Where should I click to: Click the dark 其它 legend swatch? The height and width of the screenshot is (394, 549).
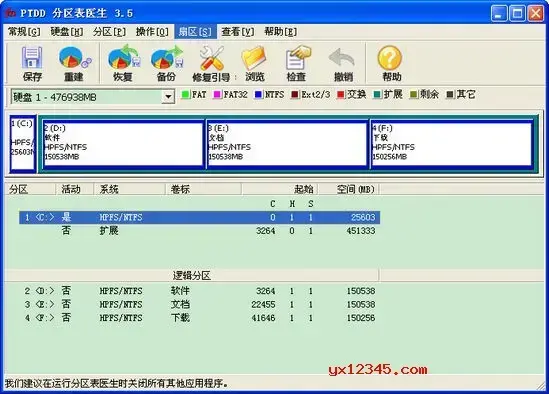(450, 95)
